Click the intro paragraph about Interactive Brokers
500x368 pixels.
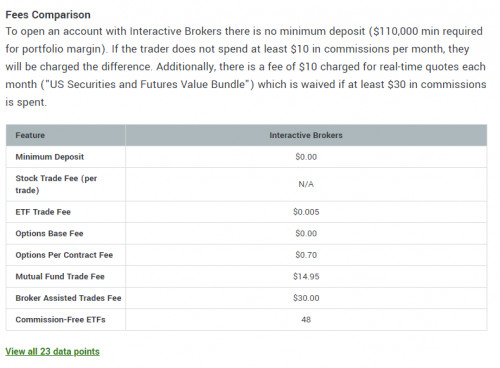[246, 67]
